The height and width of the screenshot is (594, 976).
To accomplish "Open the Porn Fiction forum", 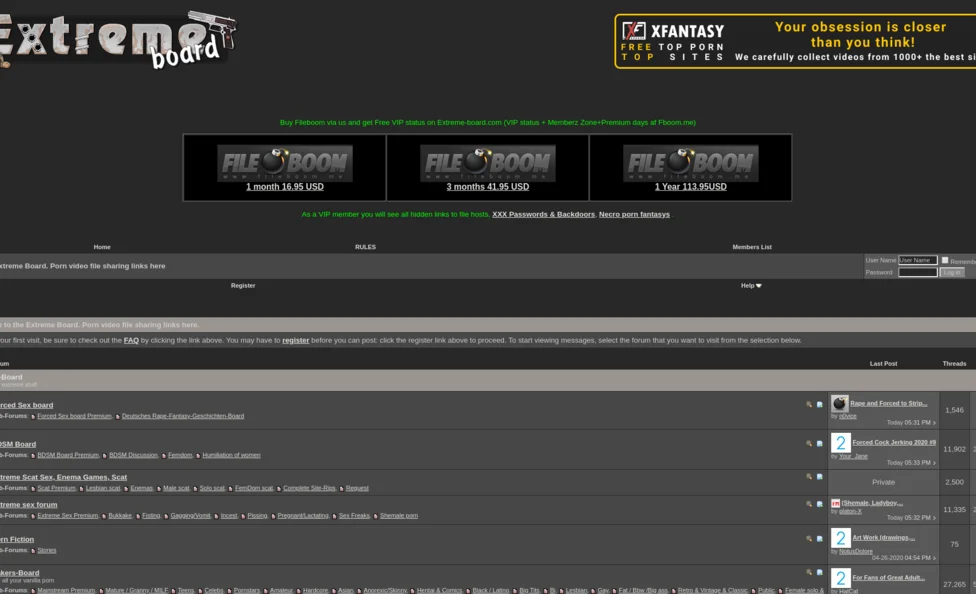I will tap(17, 540).
